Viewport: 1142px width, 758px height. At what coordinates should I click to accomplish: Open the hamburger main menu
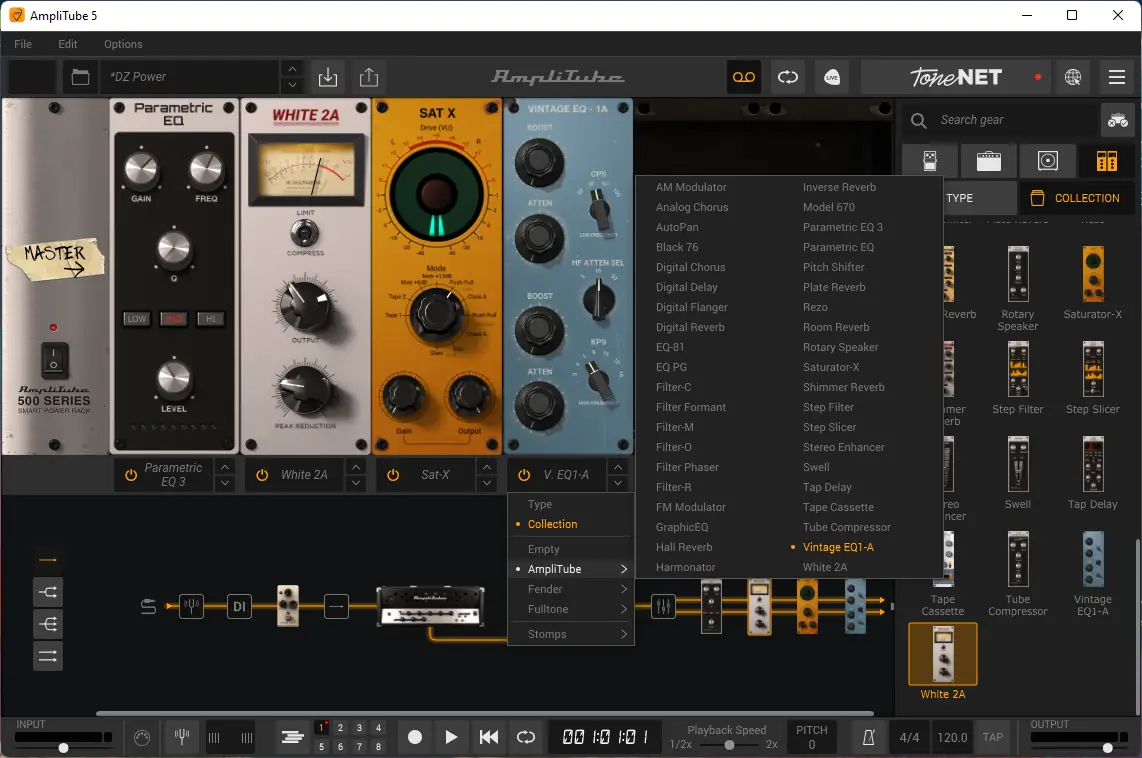pos(1117,77)
